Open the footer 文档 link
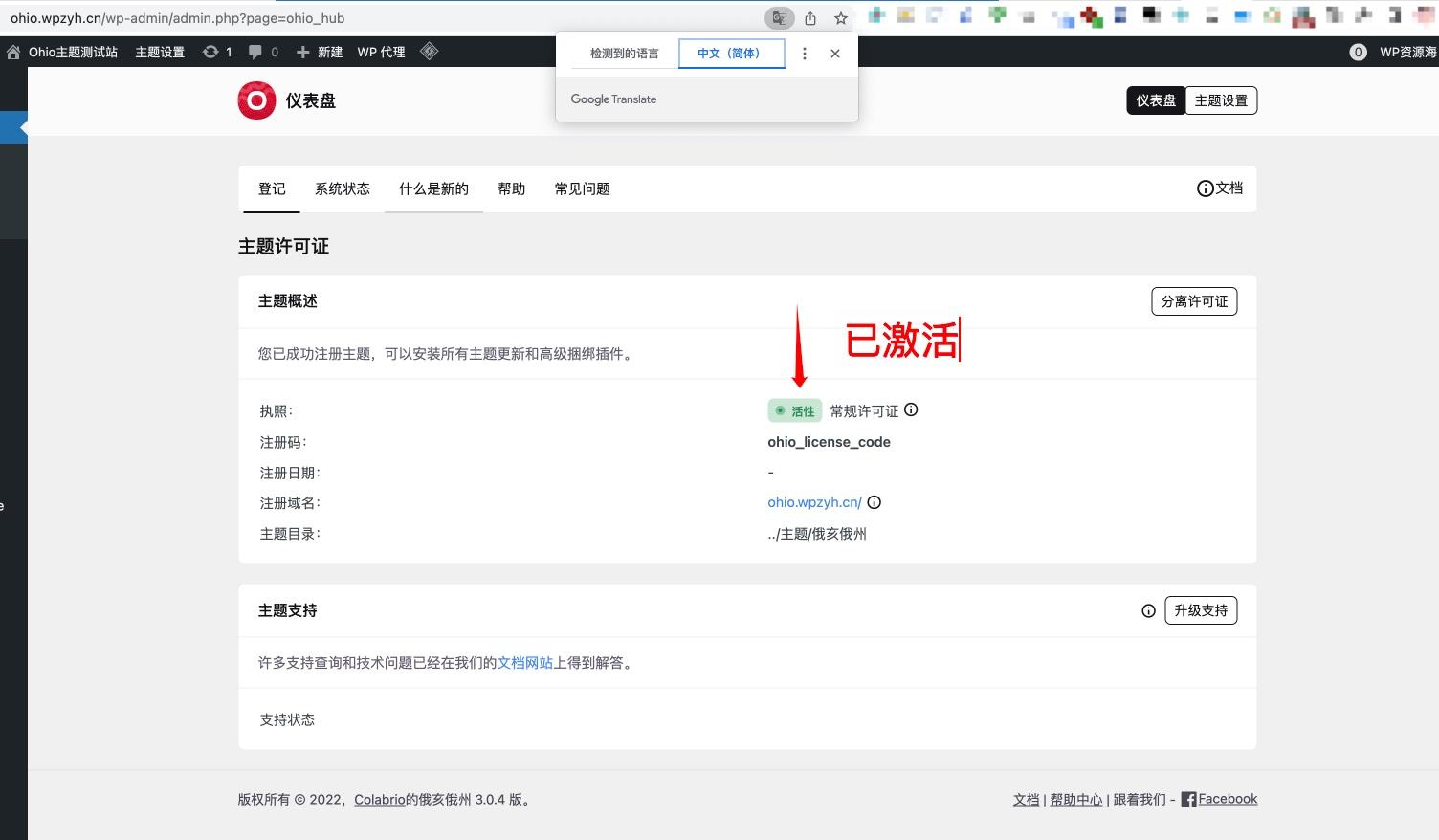Image resolution: width=1439 pixels, height=840 pixels. pyautogui.click(x=1027, y=800)
